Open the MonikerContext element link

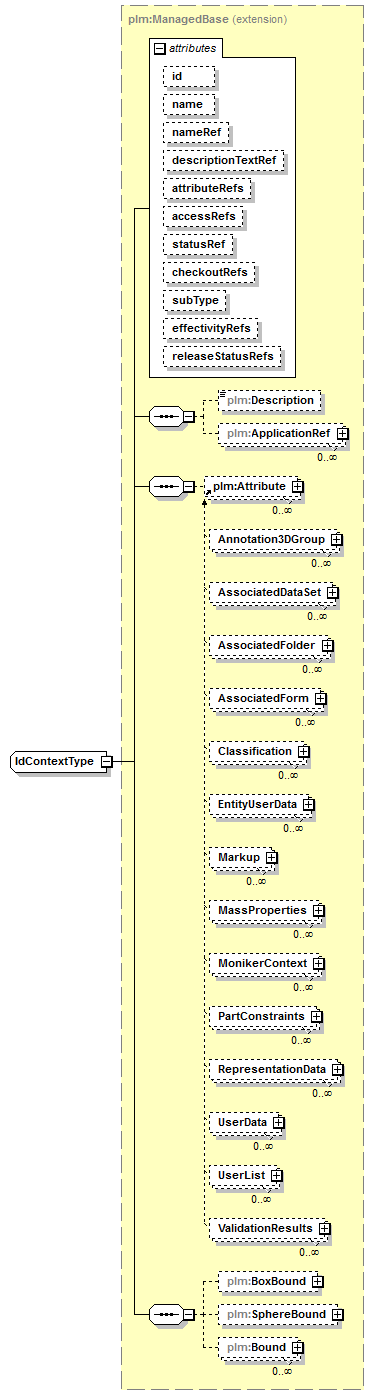262,963
